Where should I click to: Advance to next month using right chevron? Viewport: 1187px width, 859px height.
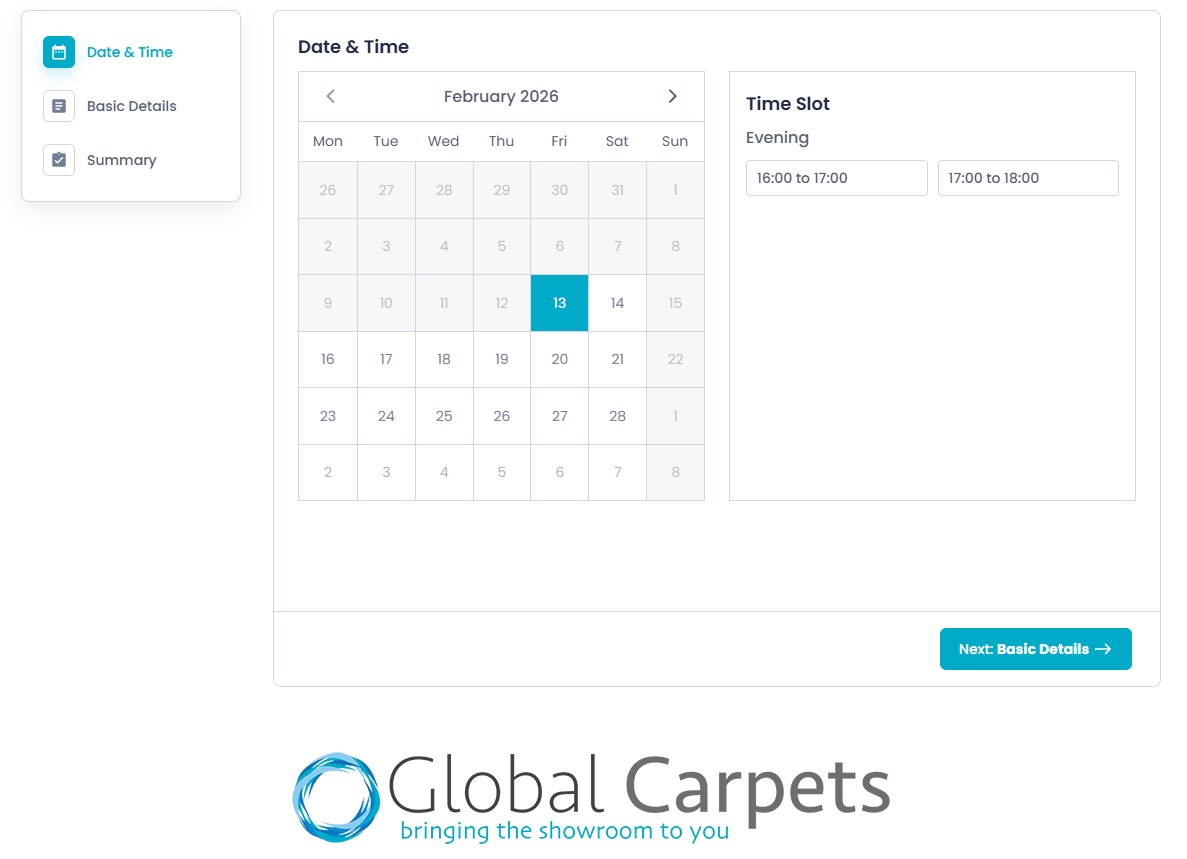tap(672, 96)
